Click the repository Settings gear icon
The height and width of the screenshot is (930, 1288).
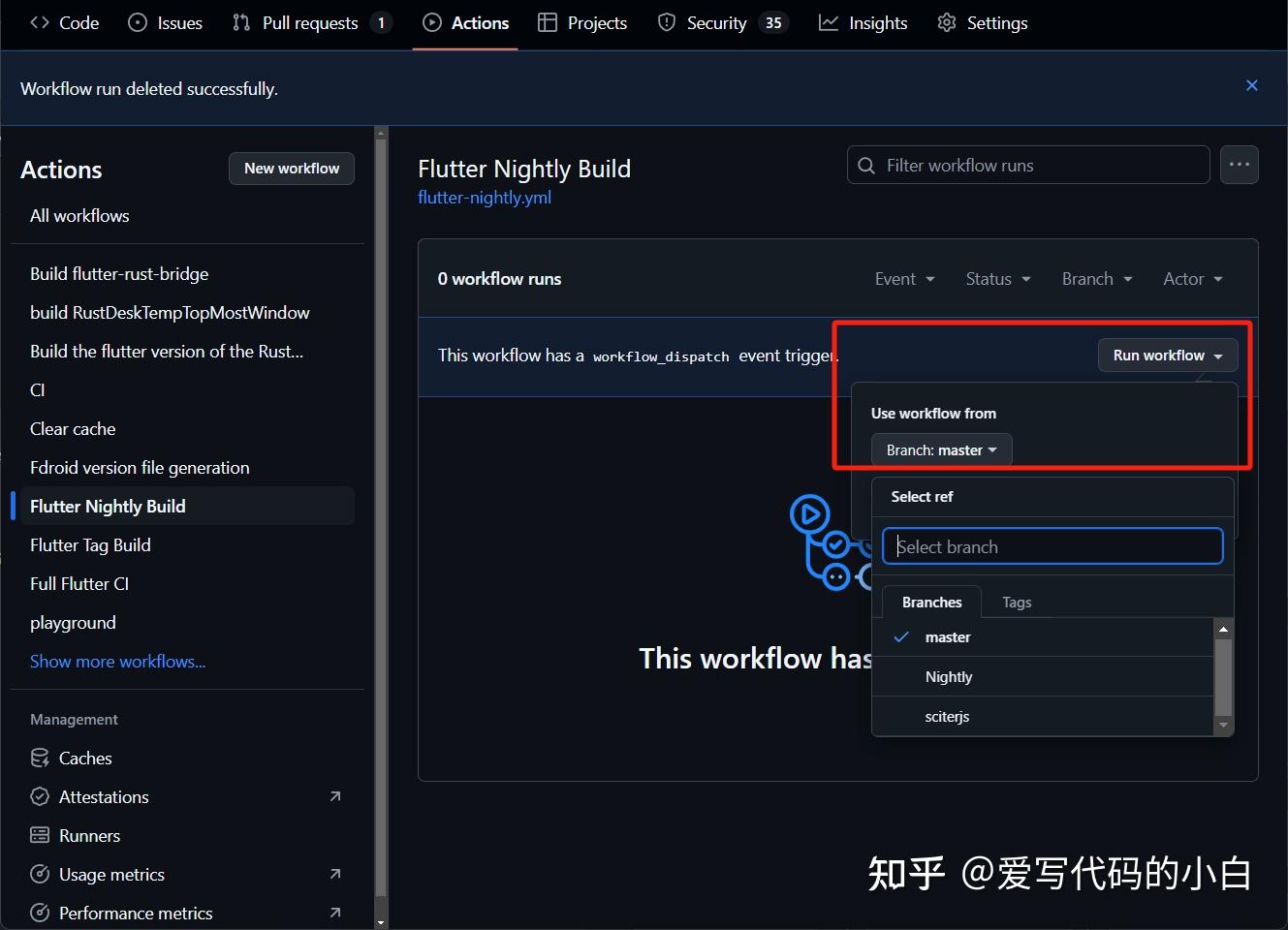click(x=945, y=22)
